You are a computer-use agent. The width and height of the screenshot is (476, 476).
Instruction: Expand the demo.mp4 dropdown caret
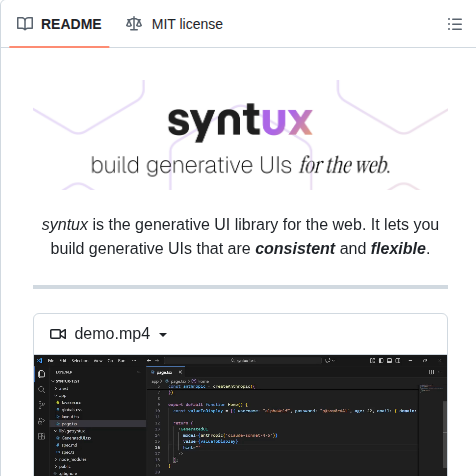click(163, 335)
